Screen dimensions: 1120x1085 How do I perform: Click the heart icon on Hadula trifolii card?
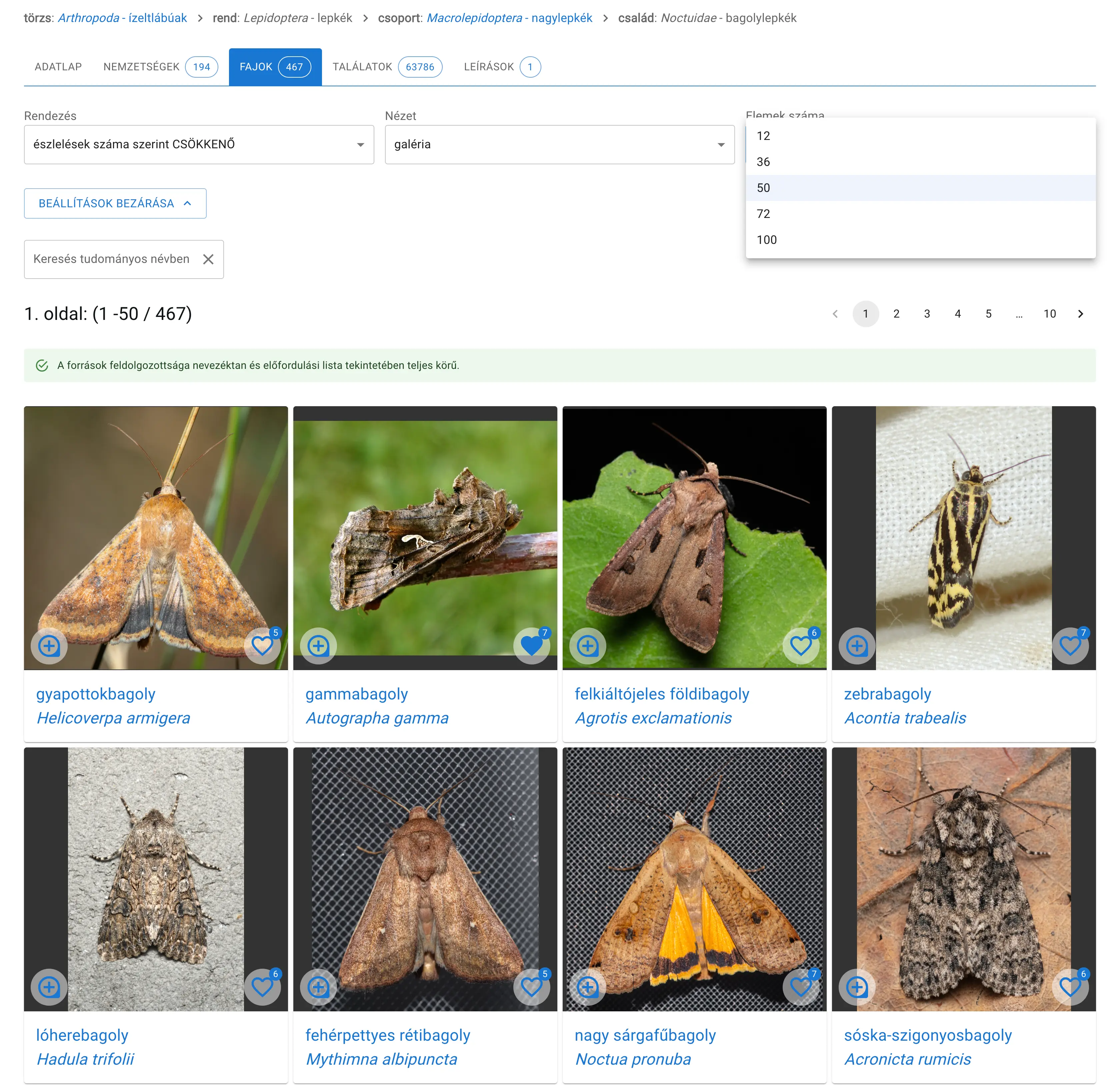coord(262,987)
